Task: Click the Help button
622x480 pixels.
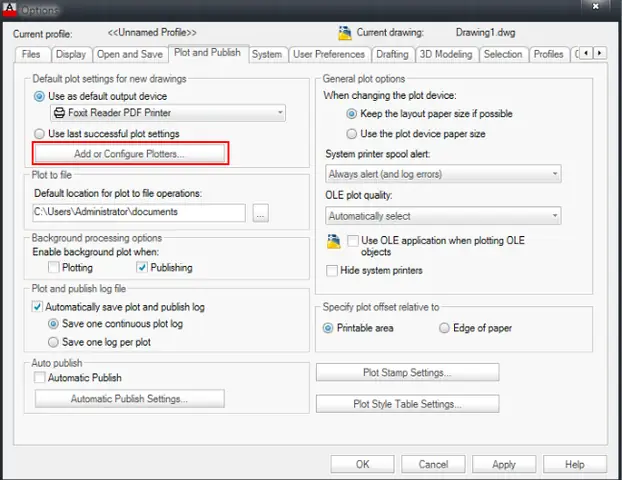Action: tap(575, 464)
